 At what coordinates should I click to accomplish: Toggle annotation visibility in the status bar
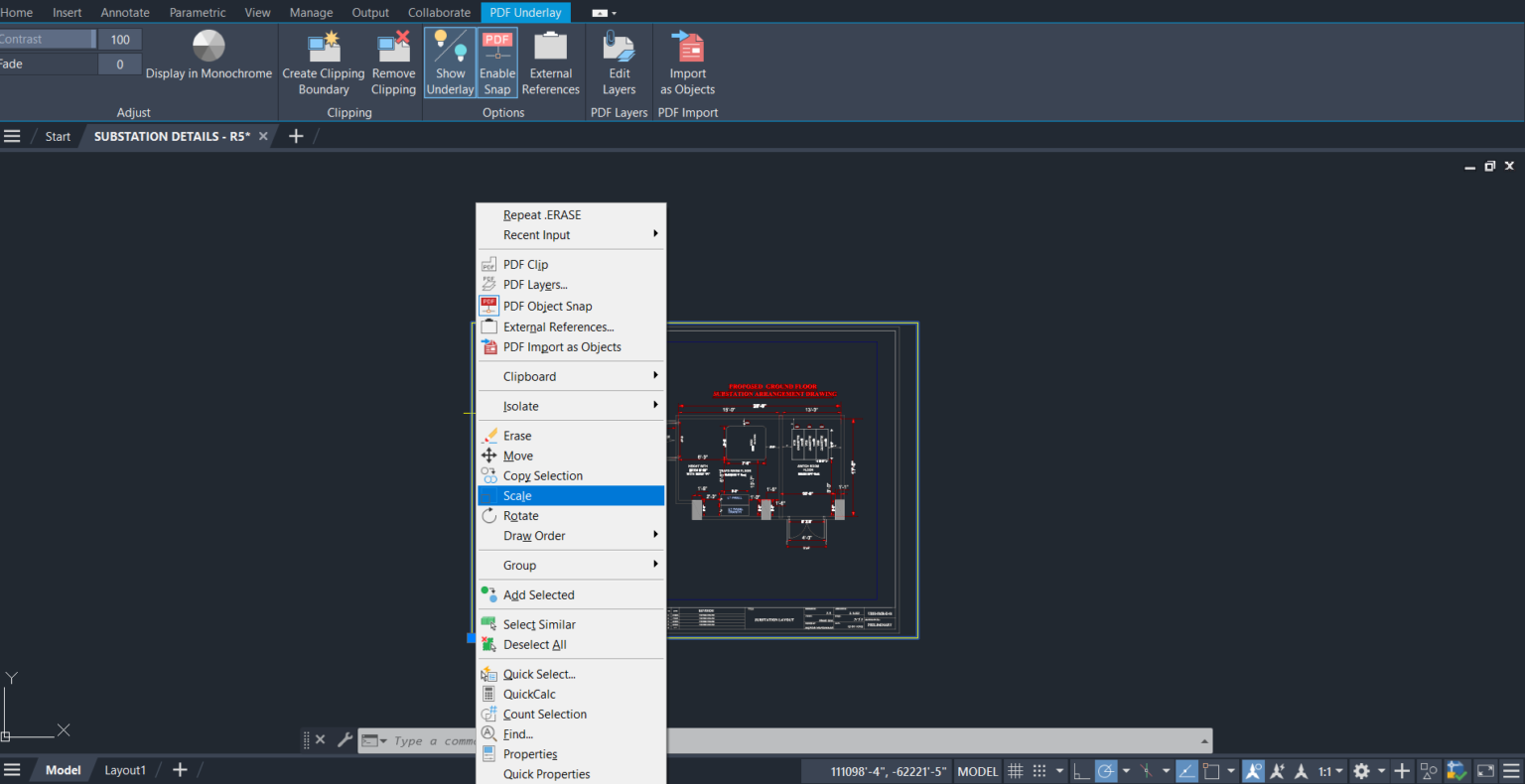tap(1253, 771)
